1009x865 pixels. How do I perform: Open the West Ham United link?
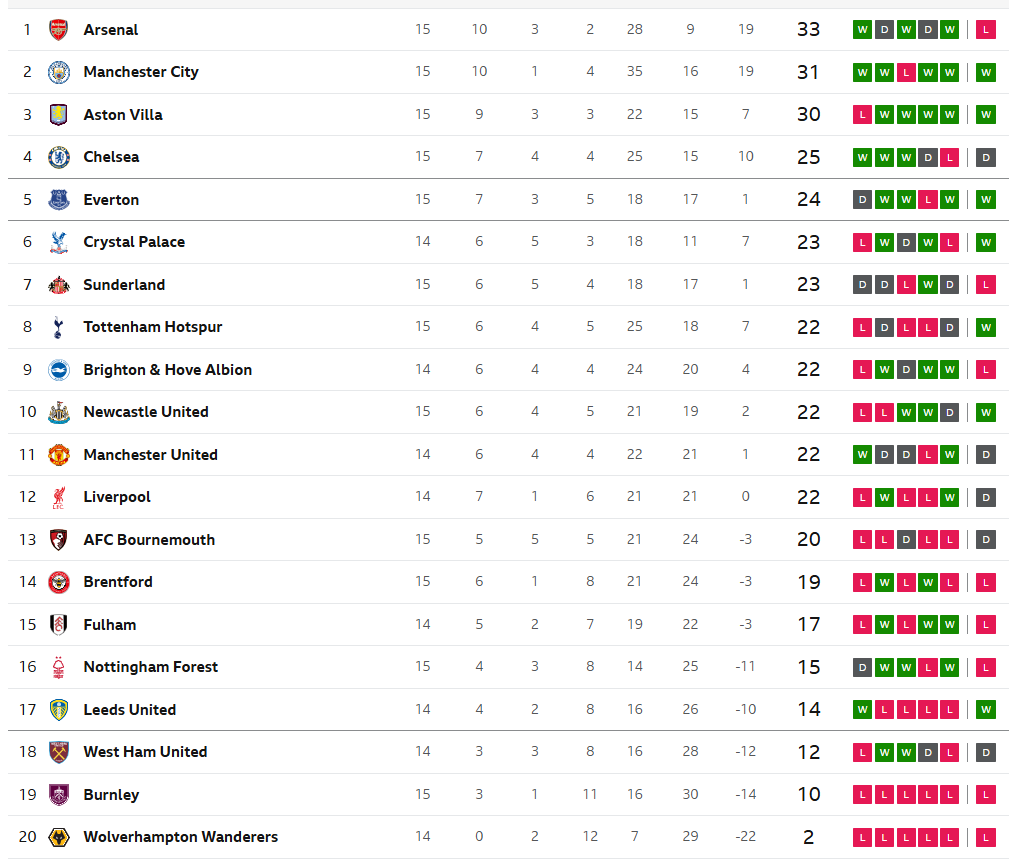[x=145, y=752]
